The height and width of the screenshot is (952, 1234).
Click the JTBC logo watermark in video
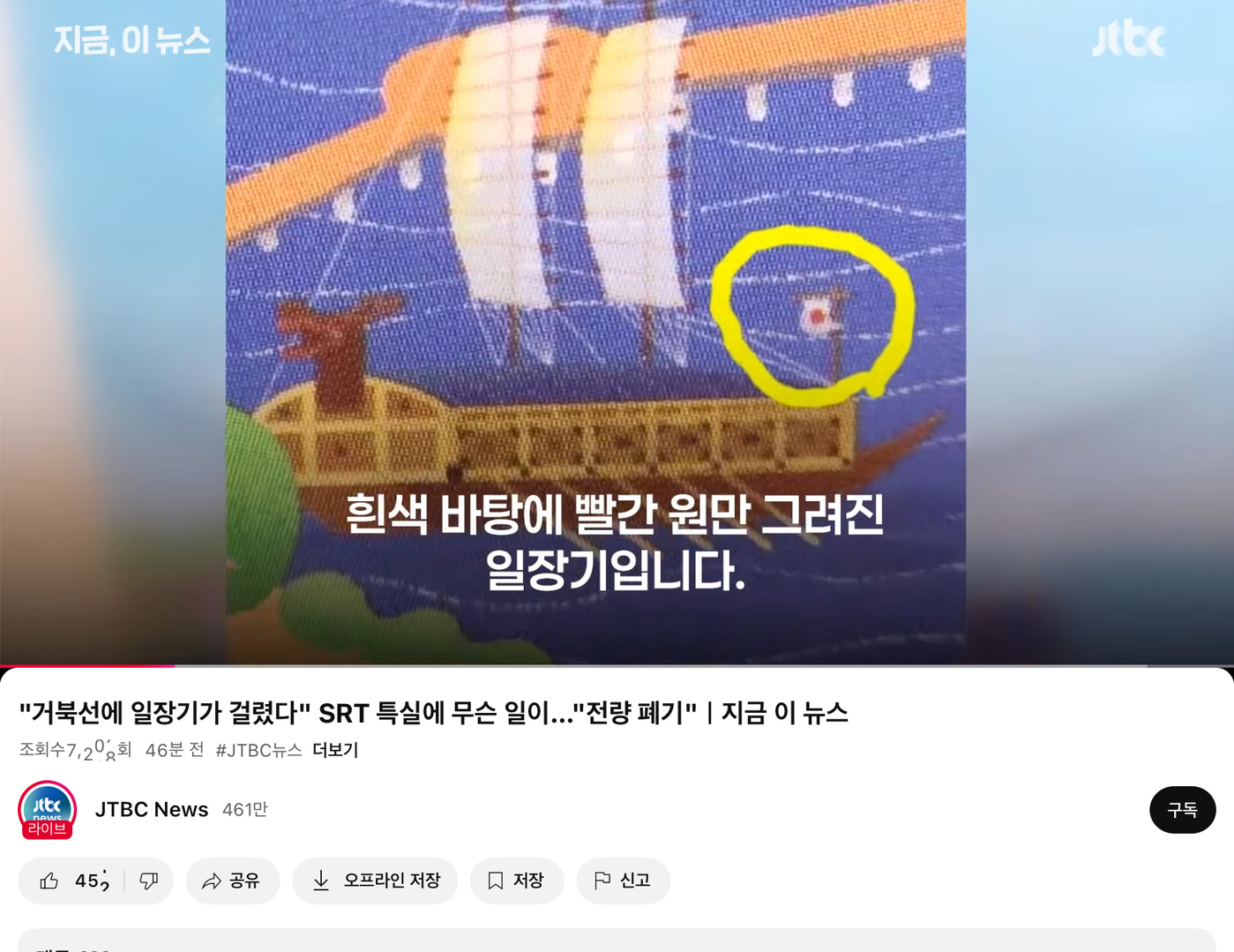1128,40
